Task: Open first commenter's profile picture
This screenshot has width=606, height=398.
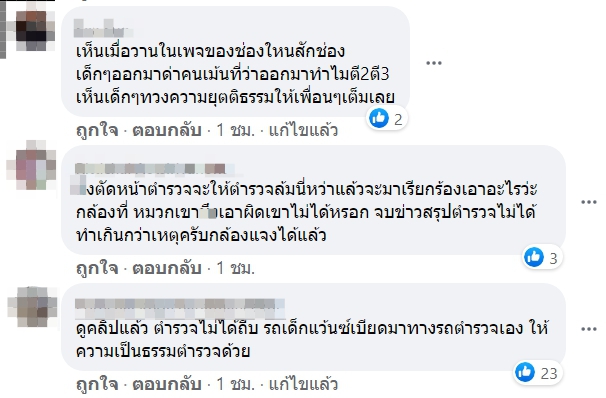Action: 31,30
